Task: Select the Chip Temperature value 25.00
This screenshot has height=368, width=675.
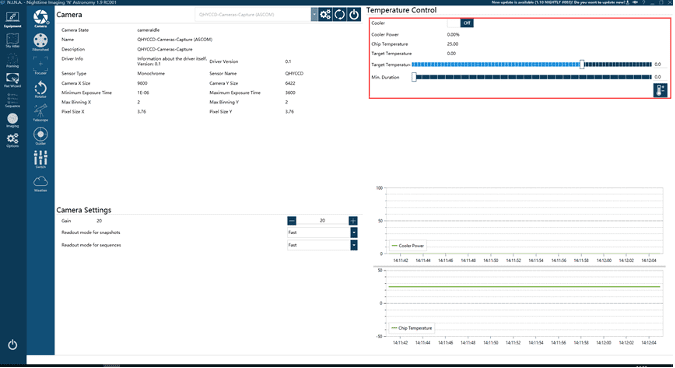Action: click(x=452, y=44)
